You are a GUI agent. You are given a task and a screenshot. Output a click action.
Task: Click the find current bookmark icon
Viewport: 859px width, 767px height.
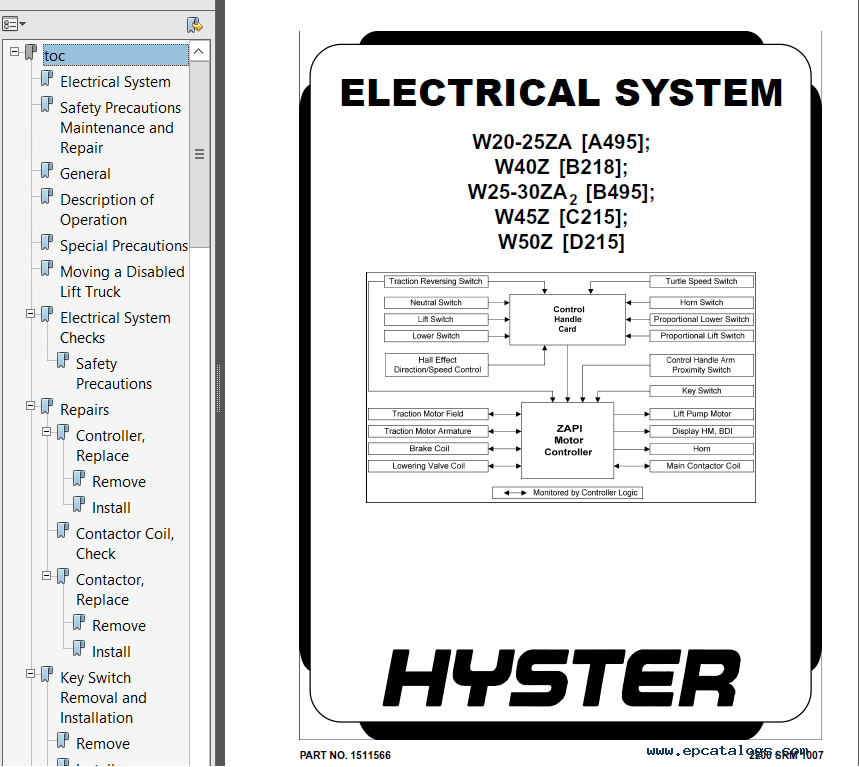194,25
